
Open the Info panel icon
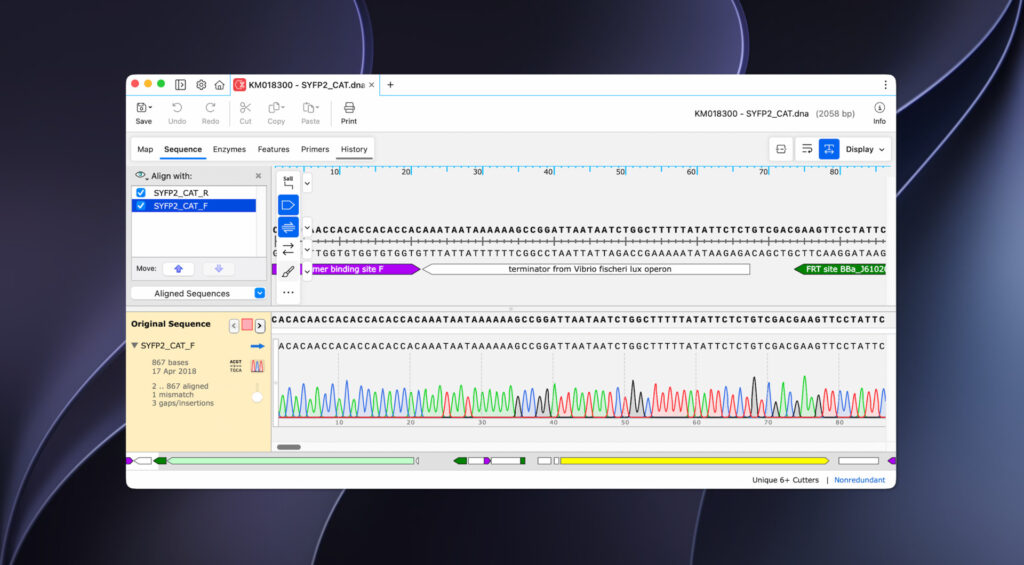point(880,108)
